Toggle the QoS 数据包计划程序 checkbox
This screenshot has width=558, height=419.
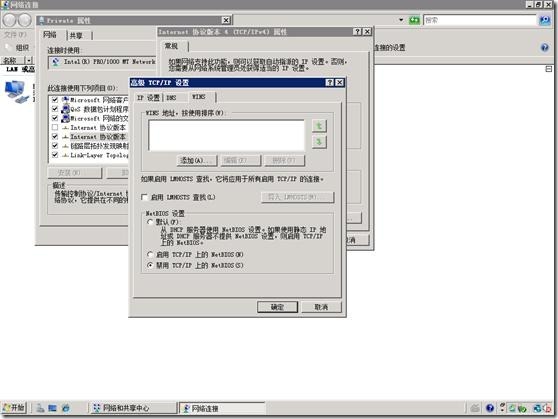coord(55,109)
